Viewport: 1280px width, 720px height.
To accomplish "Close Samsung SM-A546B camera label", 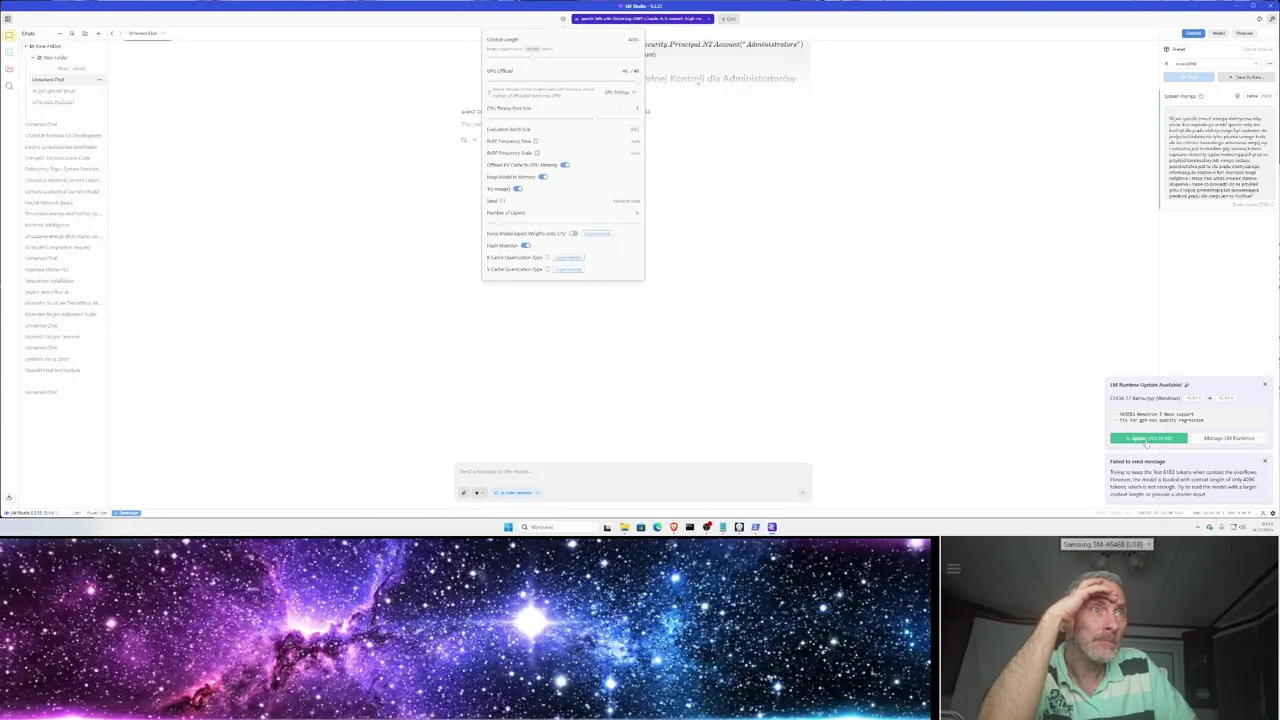I will coord(1148,544).
